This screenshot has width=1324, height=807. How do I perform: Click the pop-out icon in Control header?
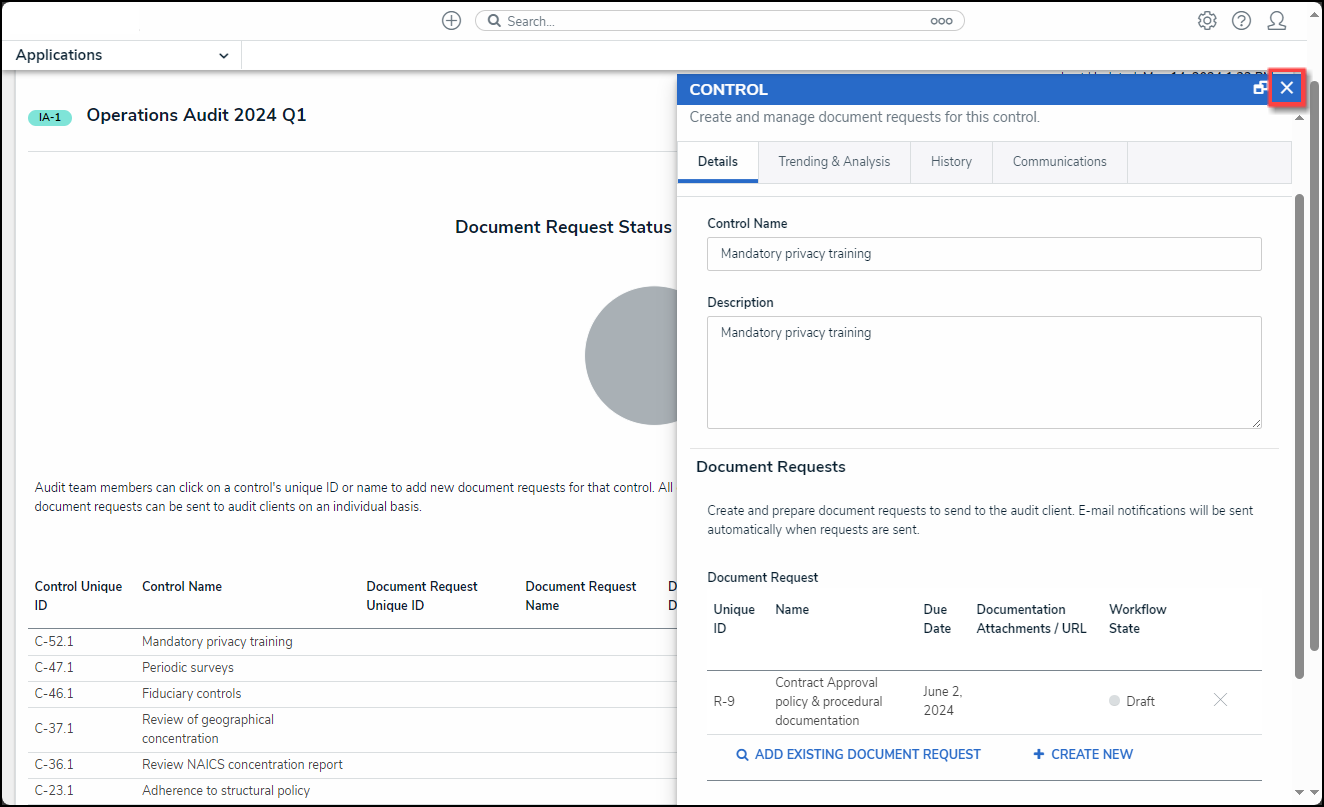coord(1260,89)
